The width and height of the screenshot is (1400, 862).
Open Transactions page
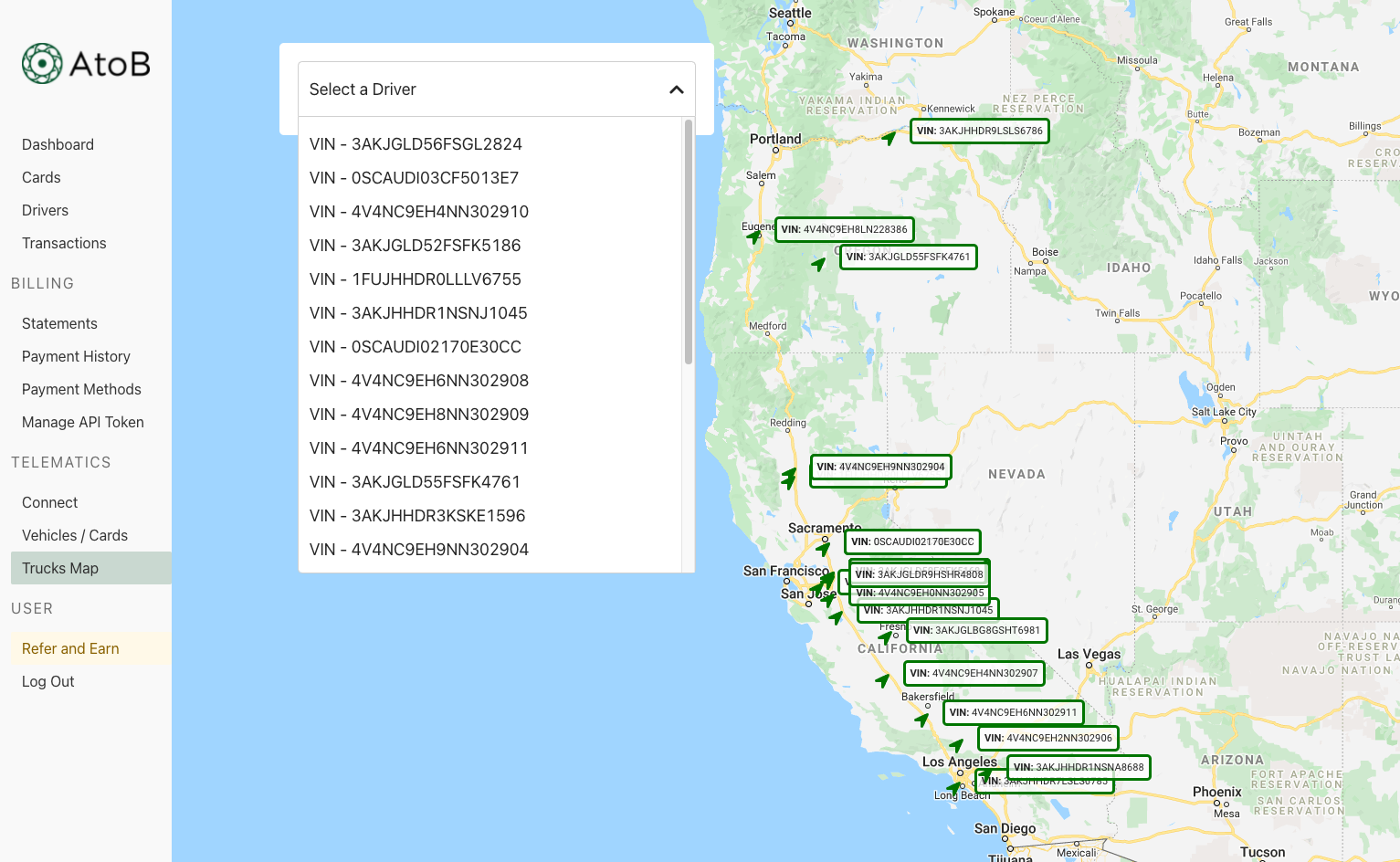pyautogui.click(x=64, y=243)
